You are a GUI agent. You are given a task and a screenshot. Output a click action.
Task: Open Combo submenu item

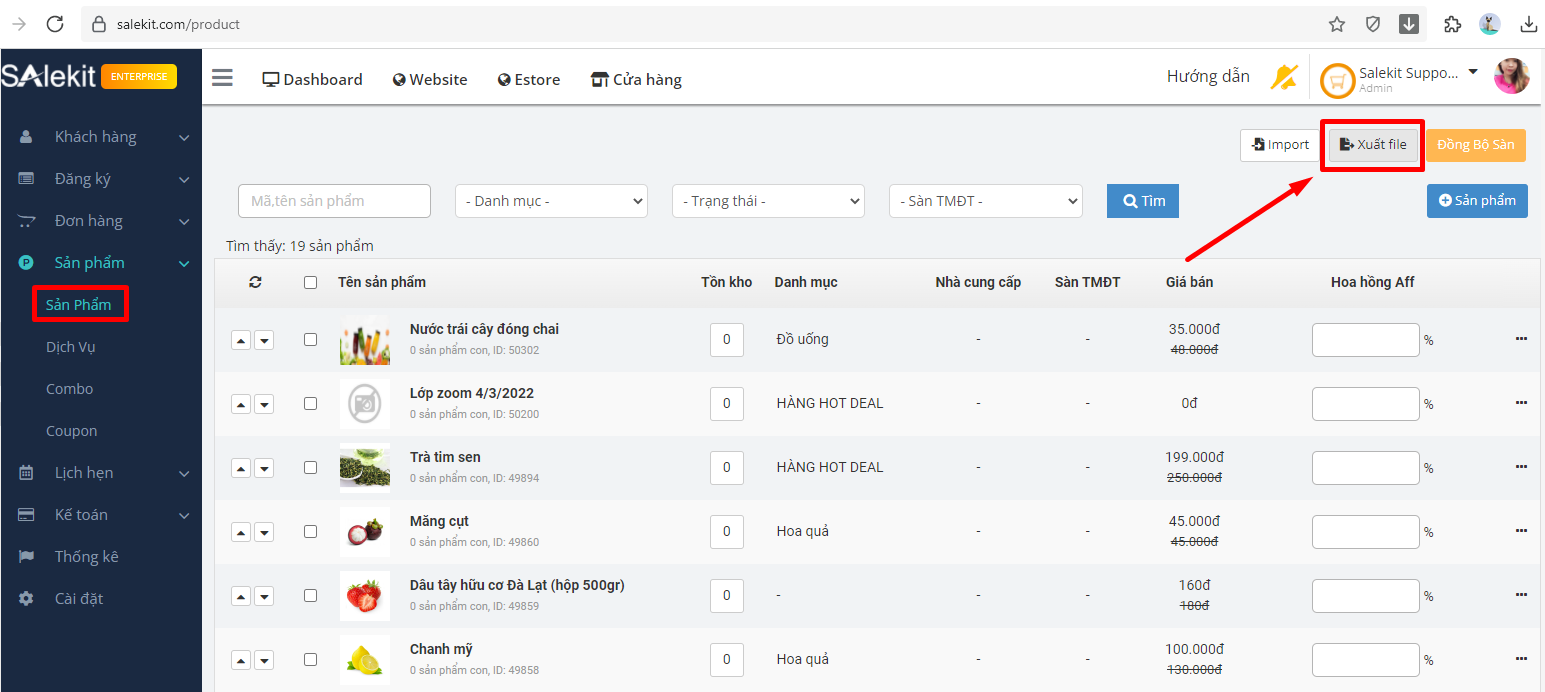pos(70,389)
